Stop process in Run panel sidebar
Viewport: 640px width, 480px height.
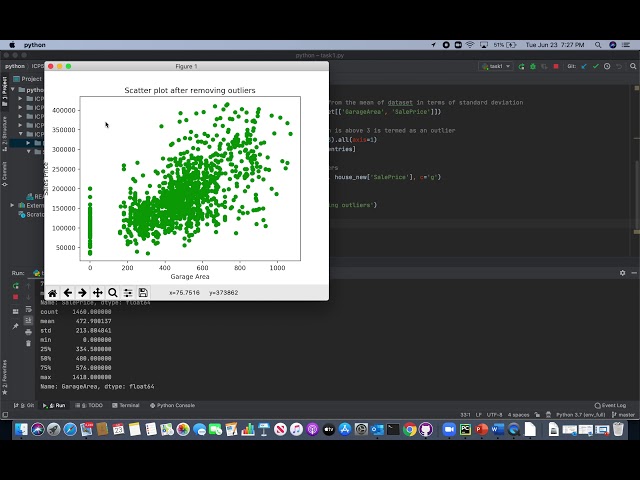click(16, 297)
